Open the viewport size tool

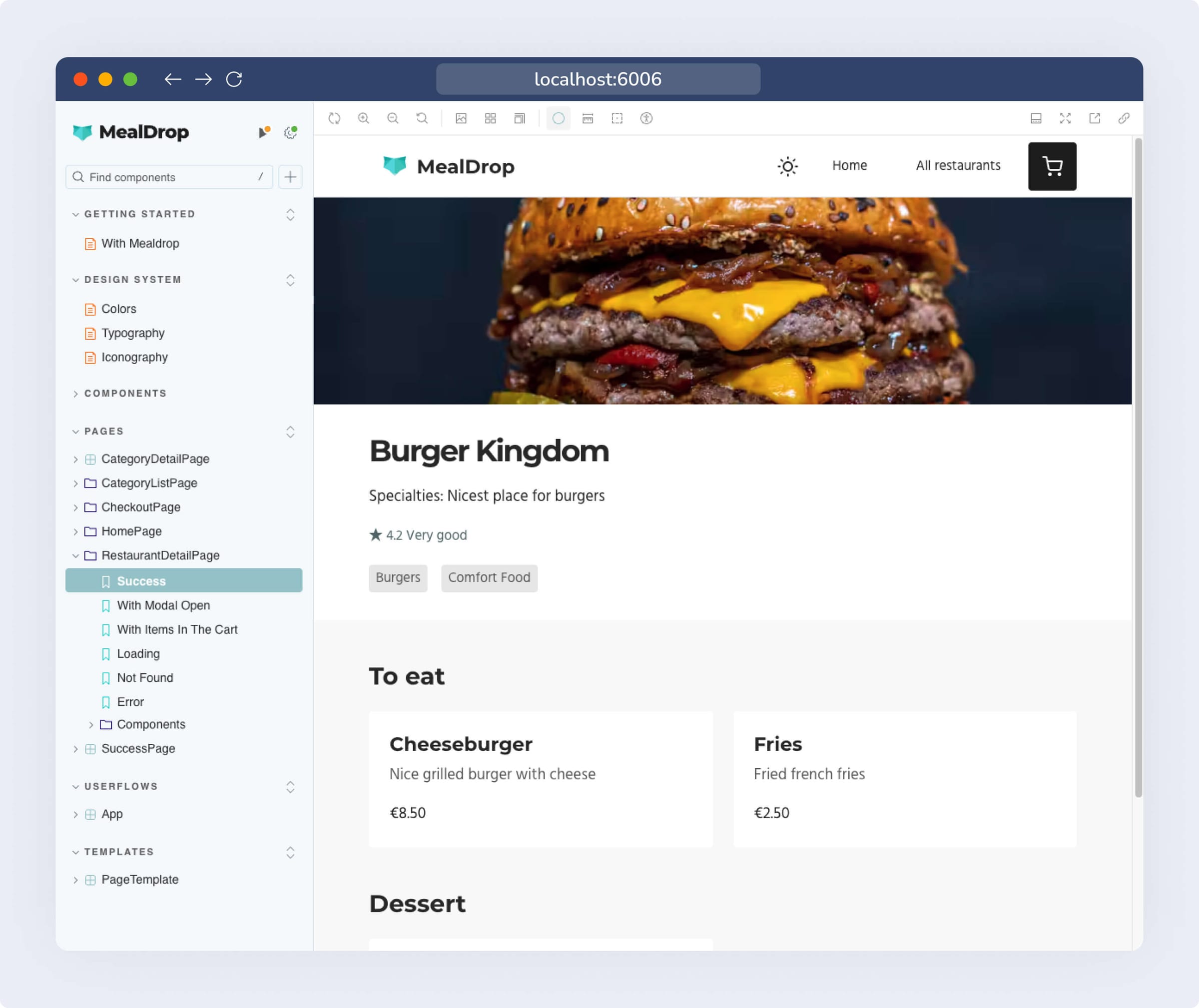(x=520, y=118)
